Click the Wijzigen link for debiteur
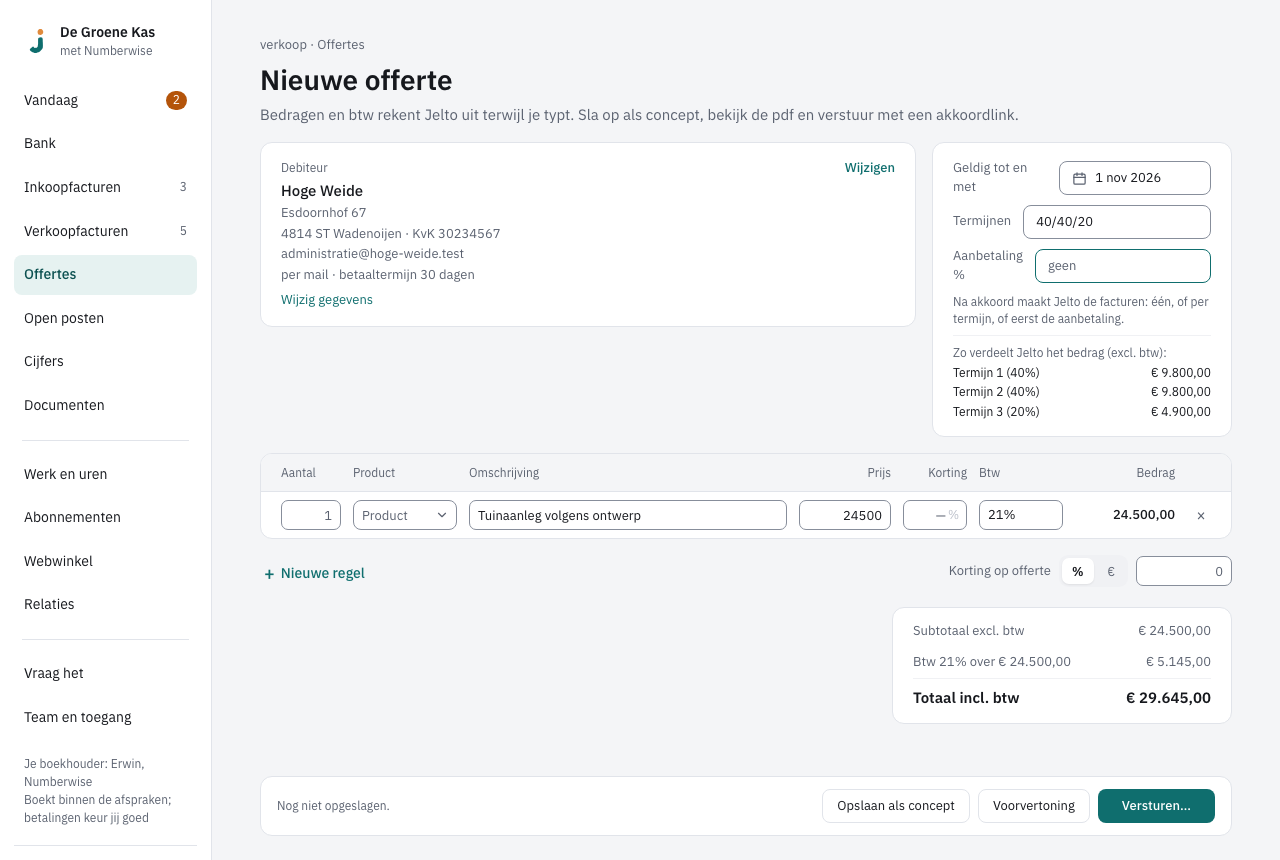Image resolution: width=1280 pixels, height=860 pixels. (x=870, y=168)
